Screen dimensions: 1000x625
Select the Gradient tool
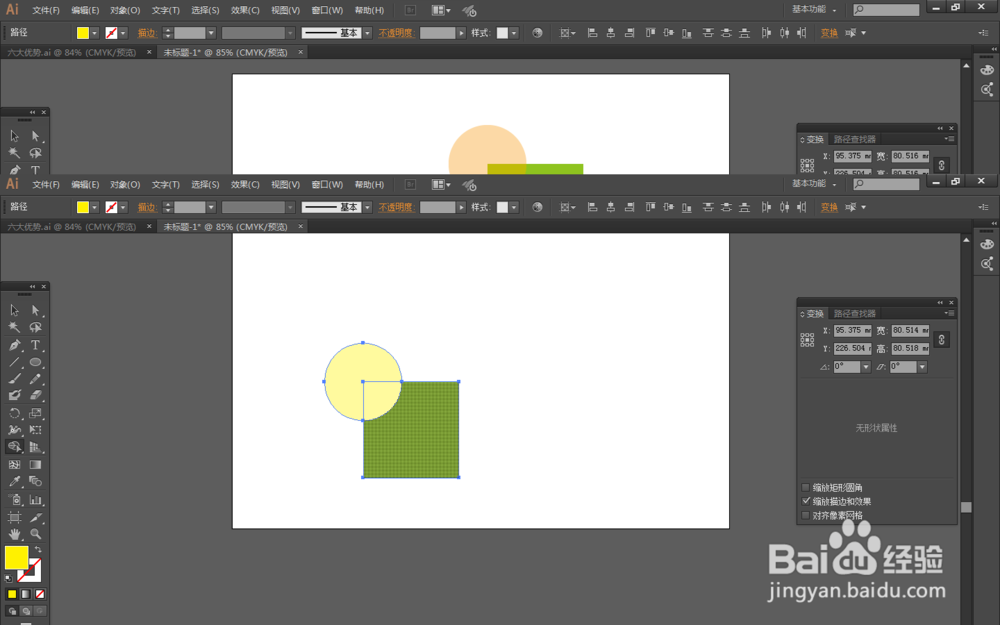click(36, 464)
